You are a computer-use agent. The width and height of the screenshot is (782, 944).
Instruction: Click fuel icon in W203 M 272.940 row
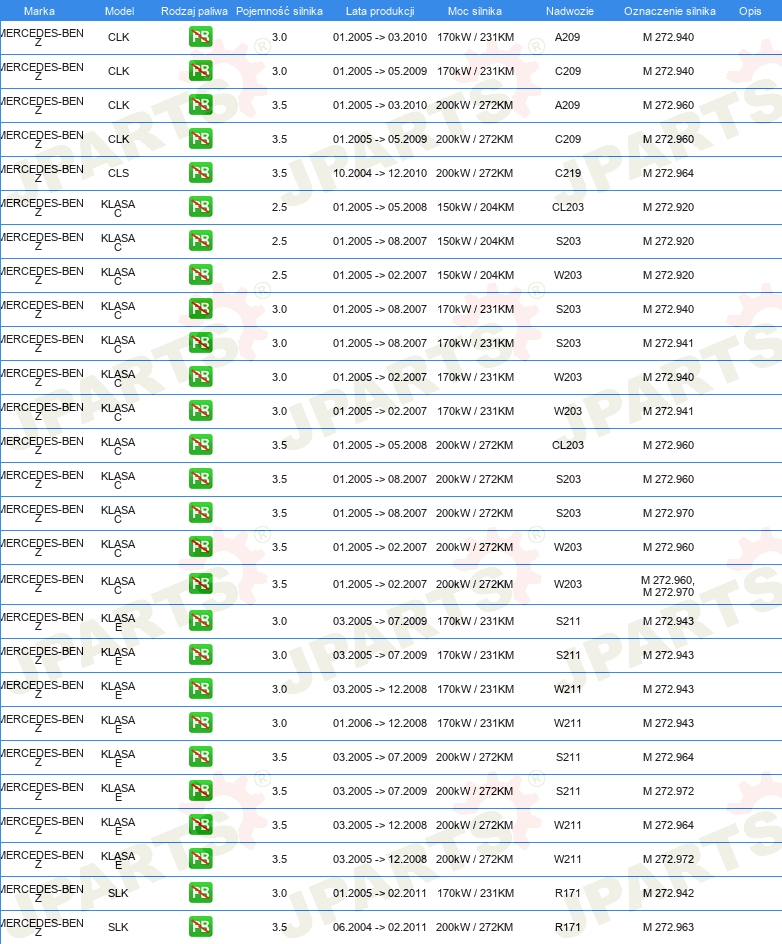pyautogui.click(x=200, y=377)
